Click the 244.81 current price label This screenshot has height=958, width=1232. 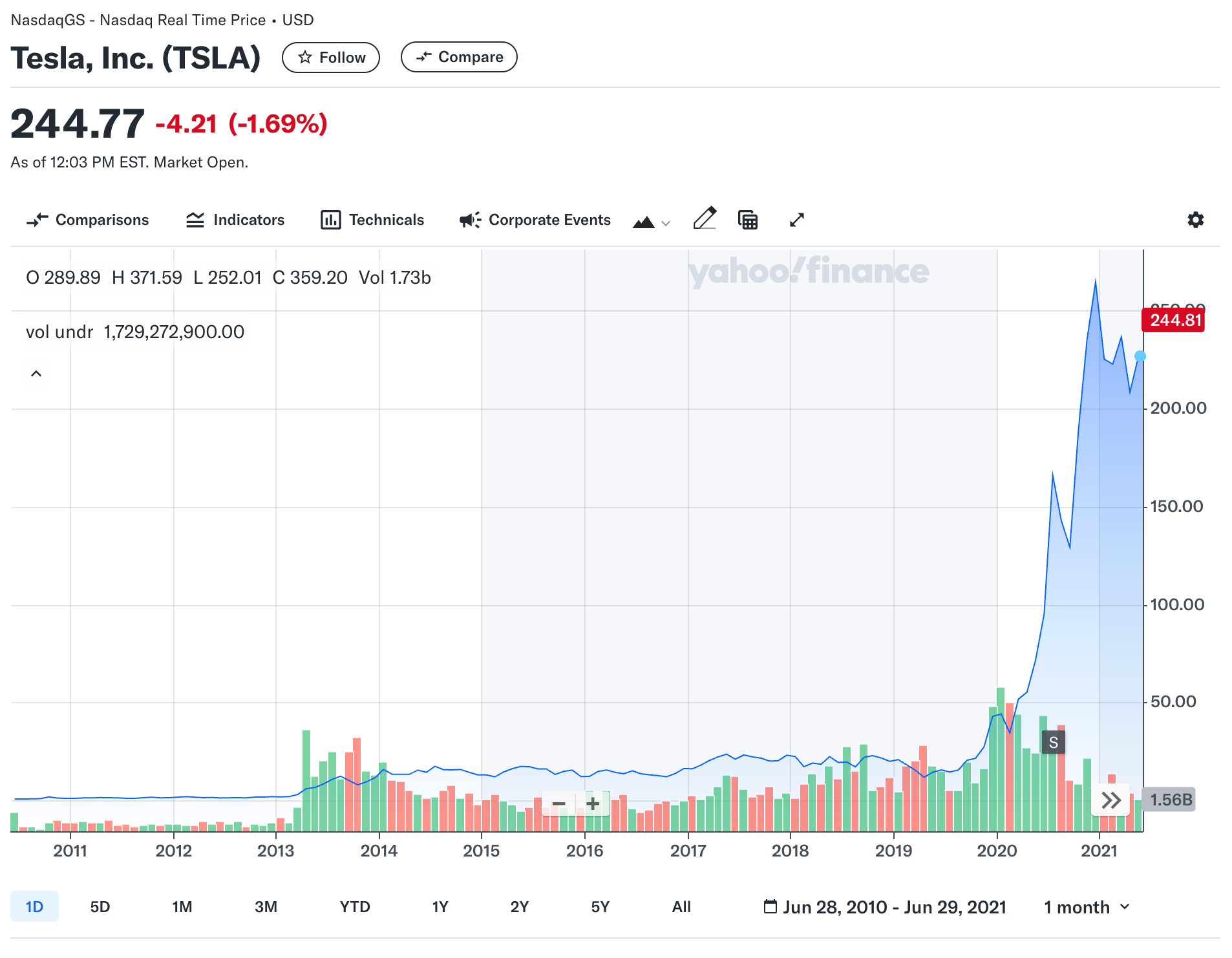(x=1174, y=320)
